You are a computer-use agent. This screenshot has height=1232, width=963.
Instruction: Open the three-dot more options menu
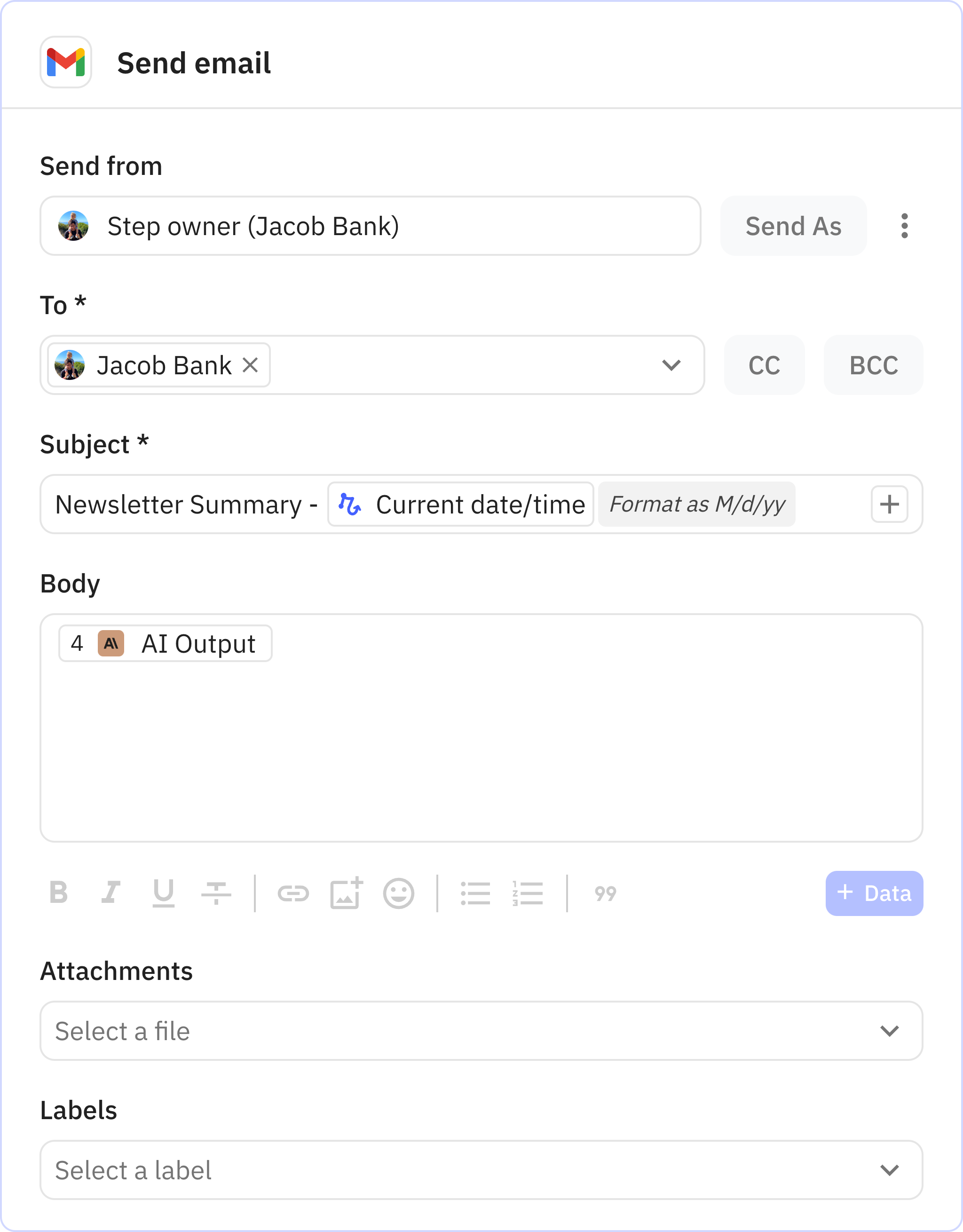pyautogui.click(x=904, y=226)
